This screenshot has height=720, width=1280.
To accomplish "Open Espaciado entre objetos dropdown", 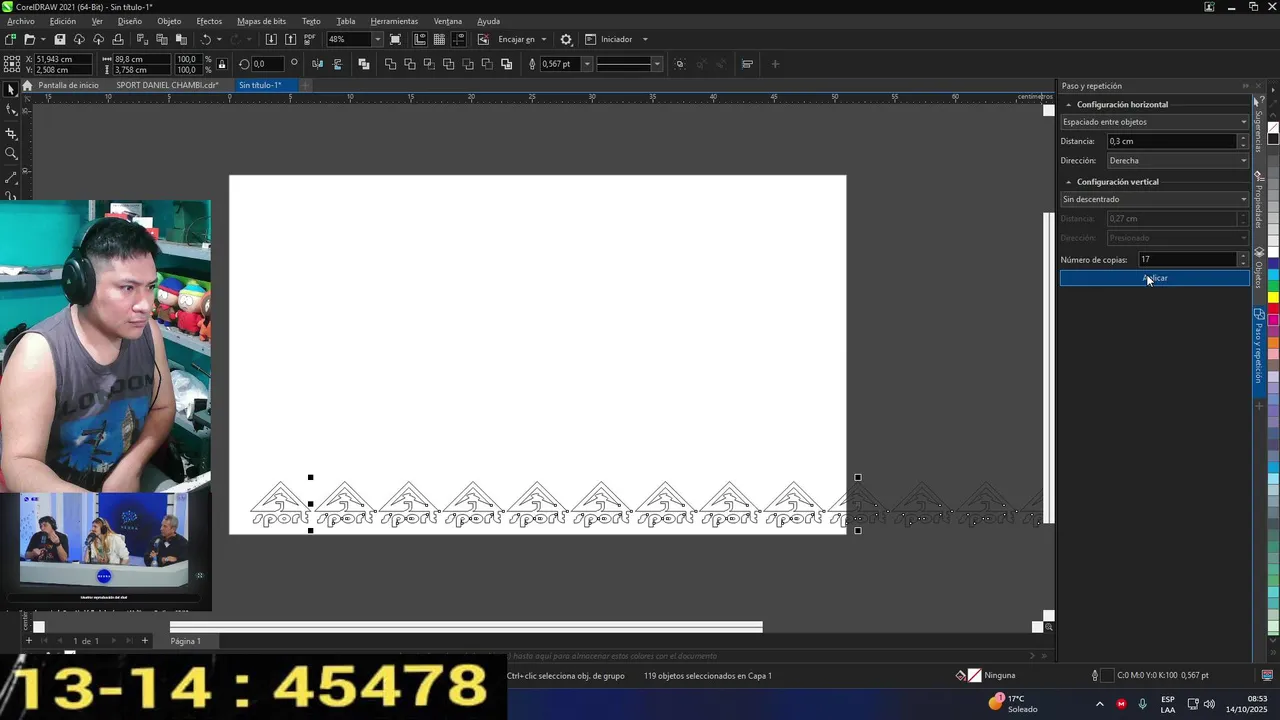I will 1155,122.
